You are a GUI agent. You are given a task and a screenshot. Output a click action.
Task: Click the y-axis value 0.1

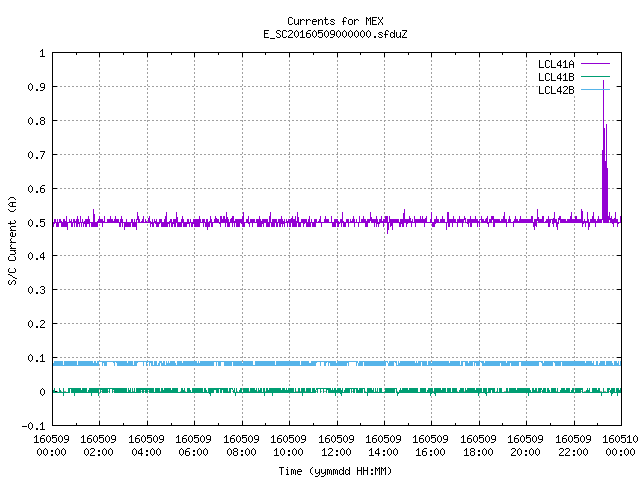point(36,358)
